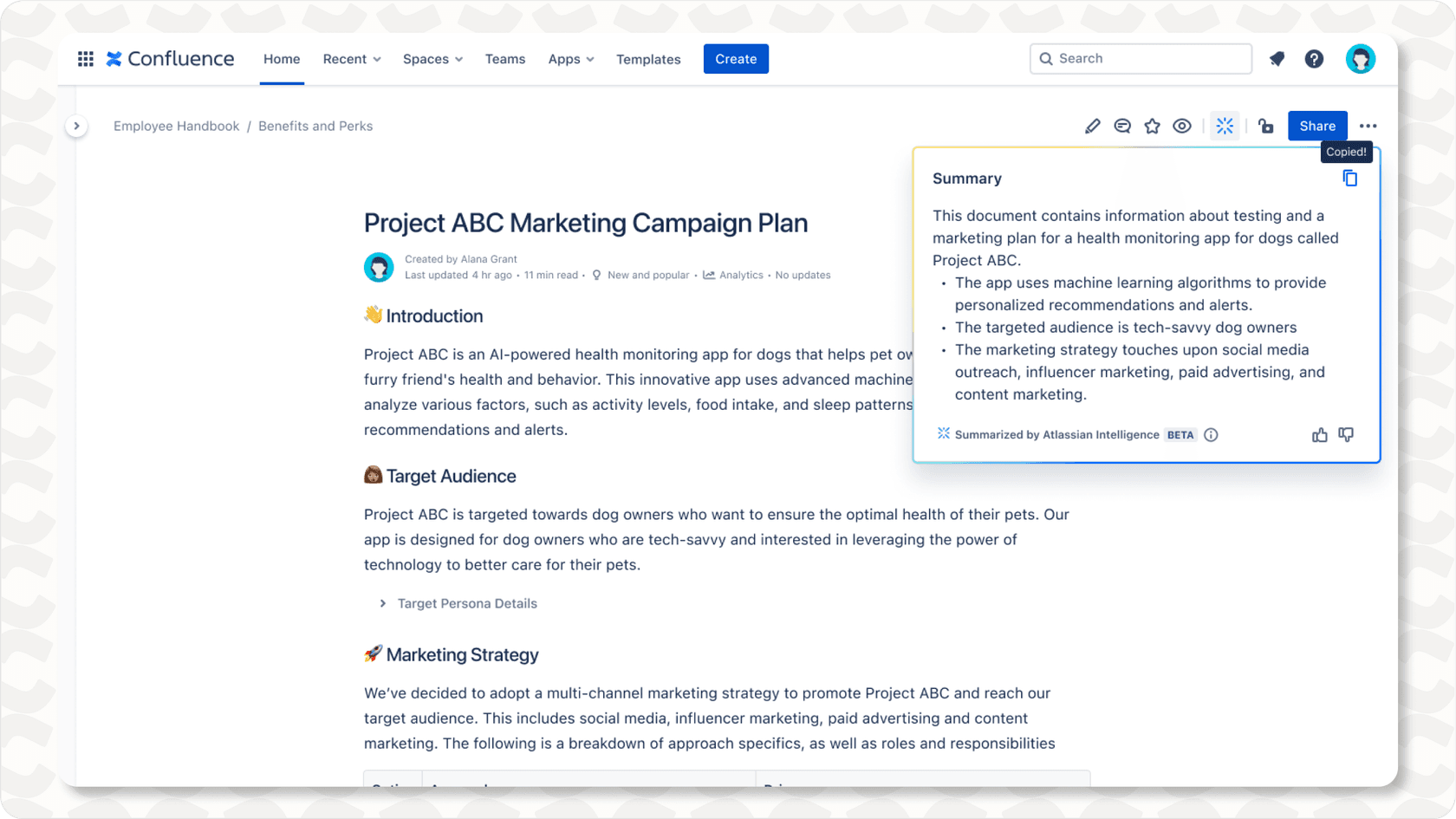Open the Templates menu item
1456x819 pixels.
click(x=648, y=59)
